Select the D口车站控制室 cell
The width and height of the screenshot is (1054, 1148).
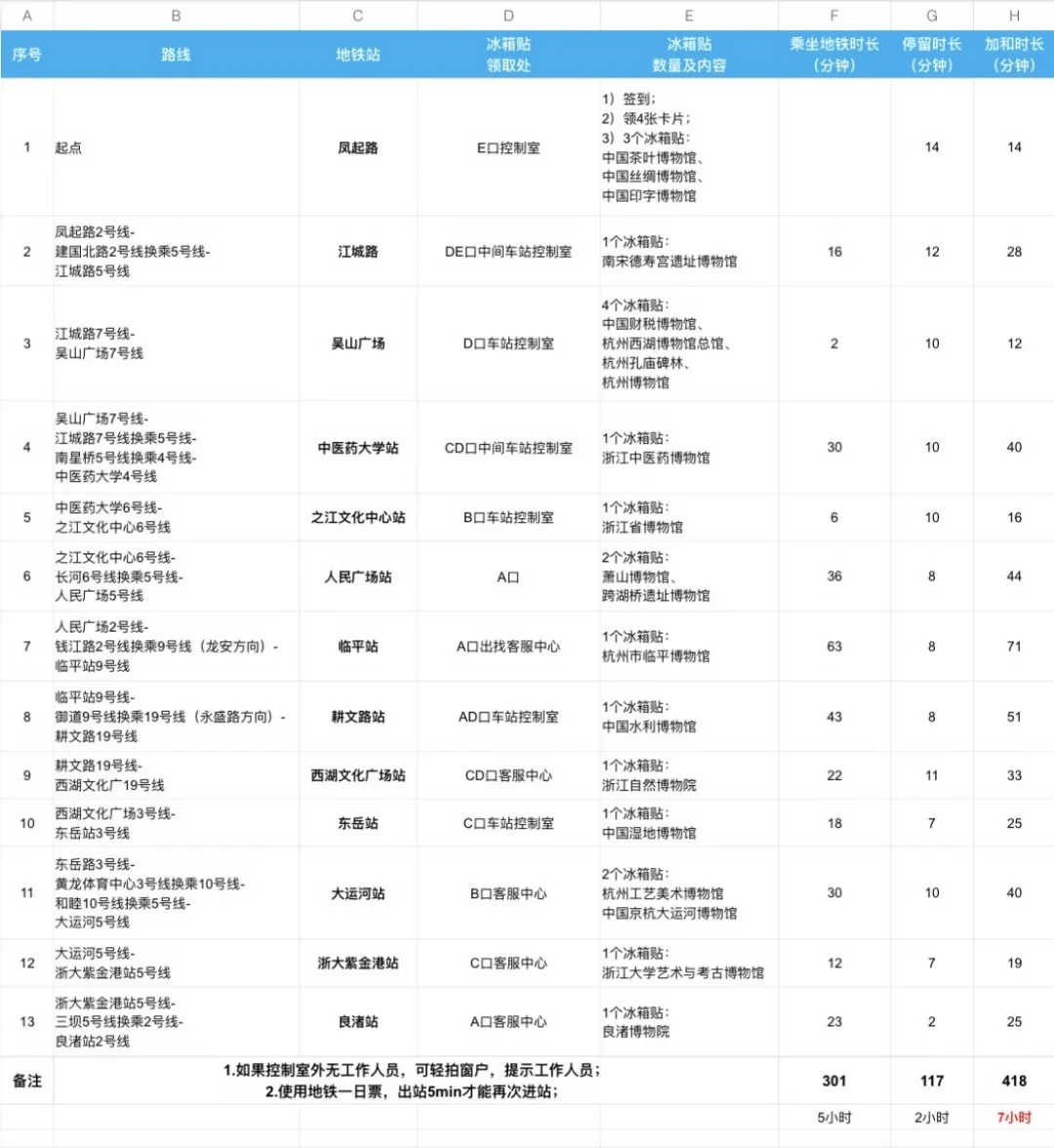click(508, 344)
